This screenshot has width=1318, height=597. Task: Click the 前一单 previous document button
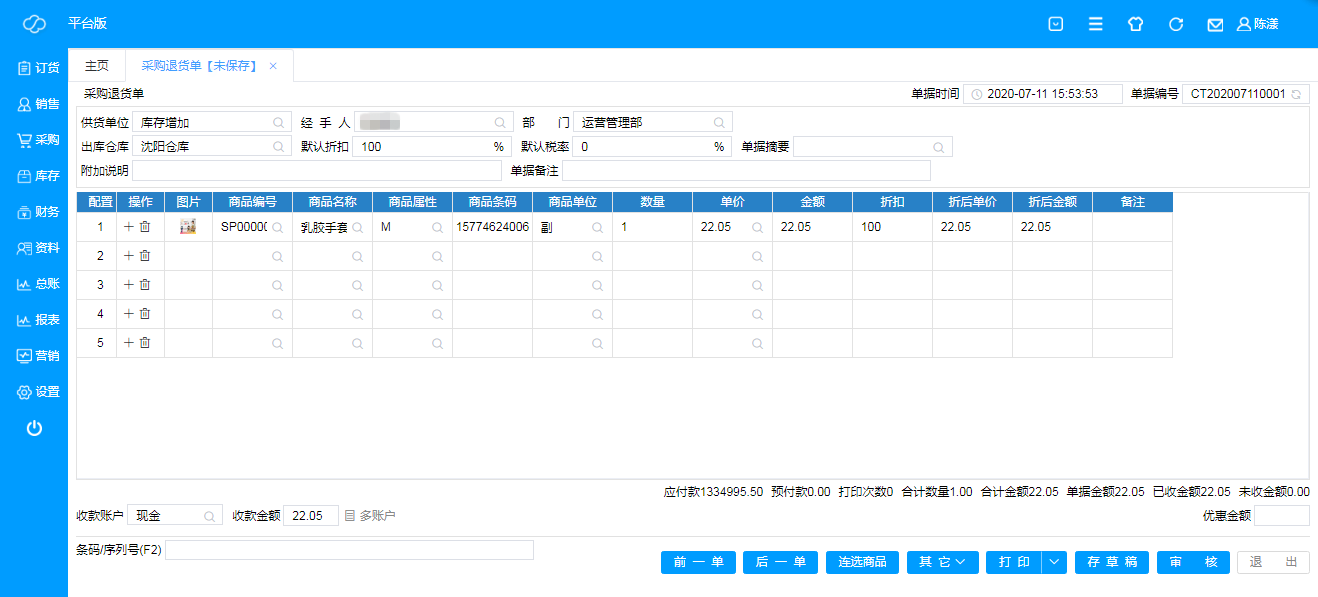coord(698,562)
